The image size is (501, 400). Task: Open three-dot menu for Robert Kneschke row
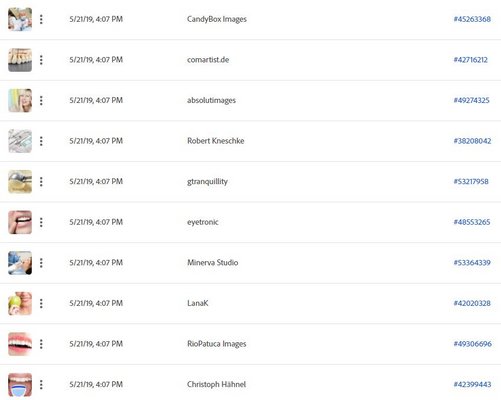tap(41, 141)
